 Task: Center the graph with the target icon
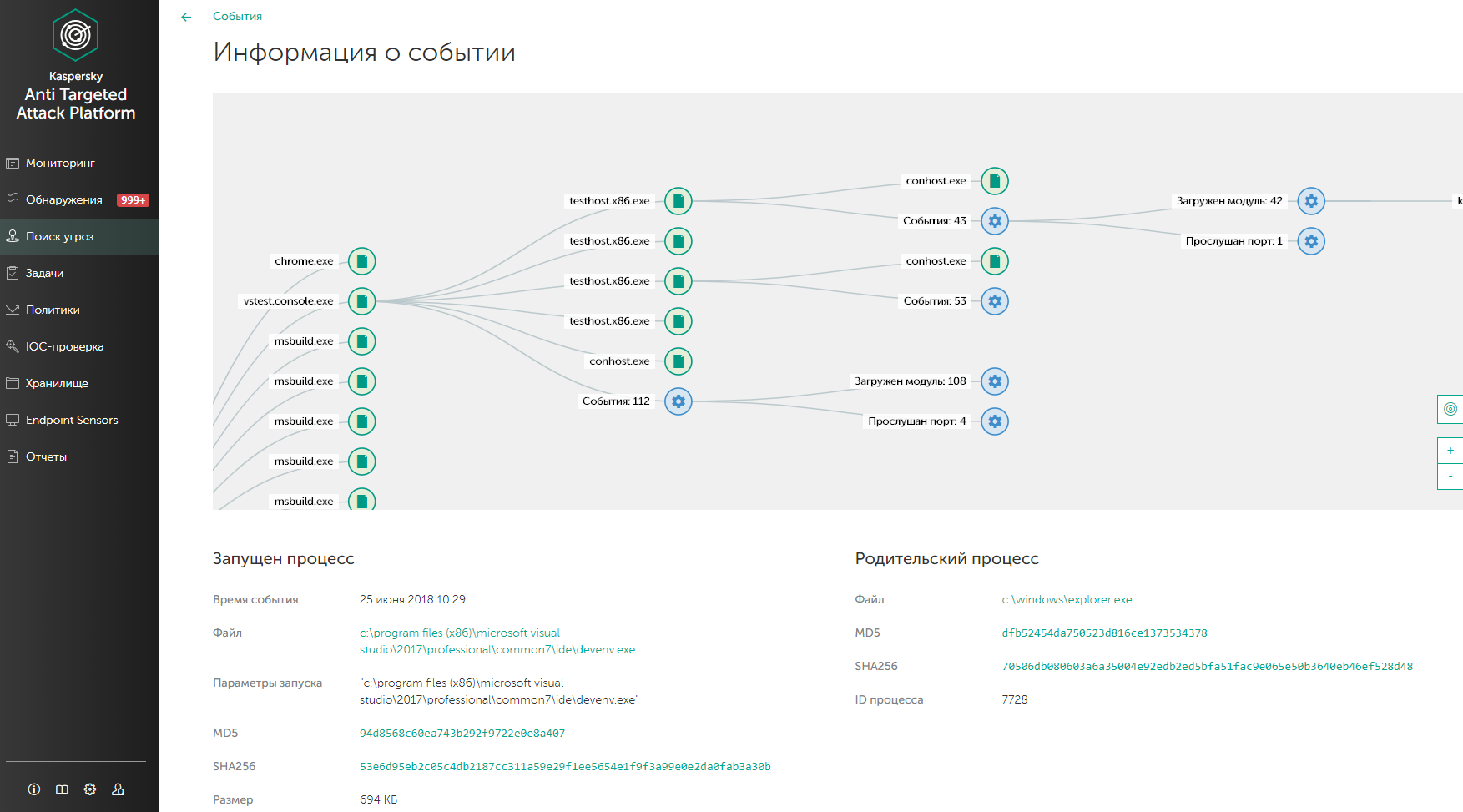pos(1450,409)
